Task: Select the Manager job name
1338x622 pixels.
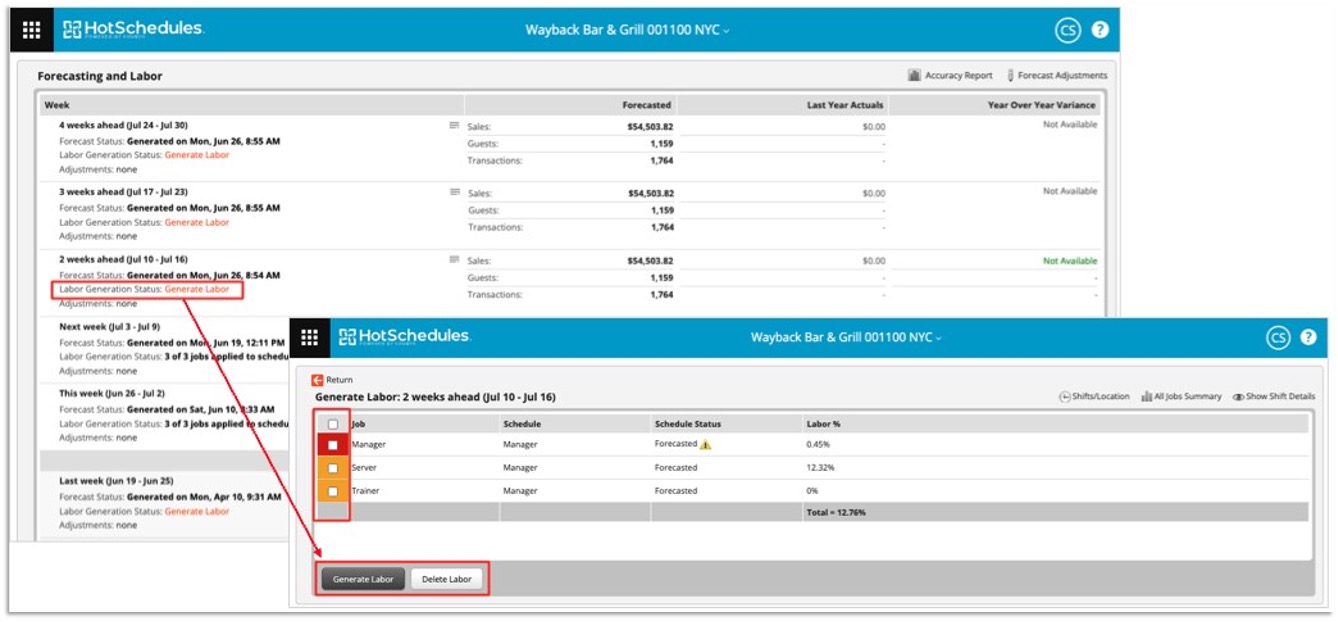Action: pos(368,445)
